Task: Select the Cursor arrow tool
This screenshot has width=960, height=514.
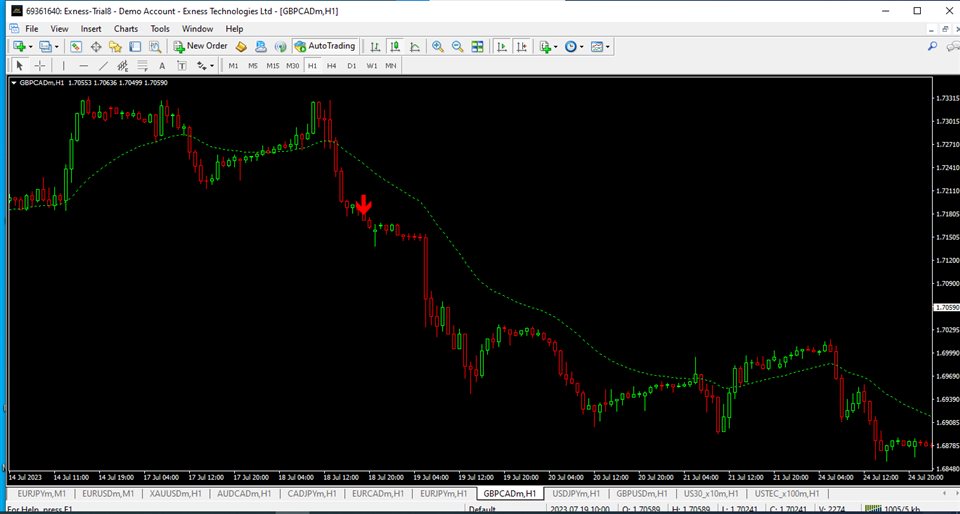Action: [x=20, y=65]
